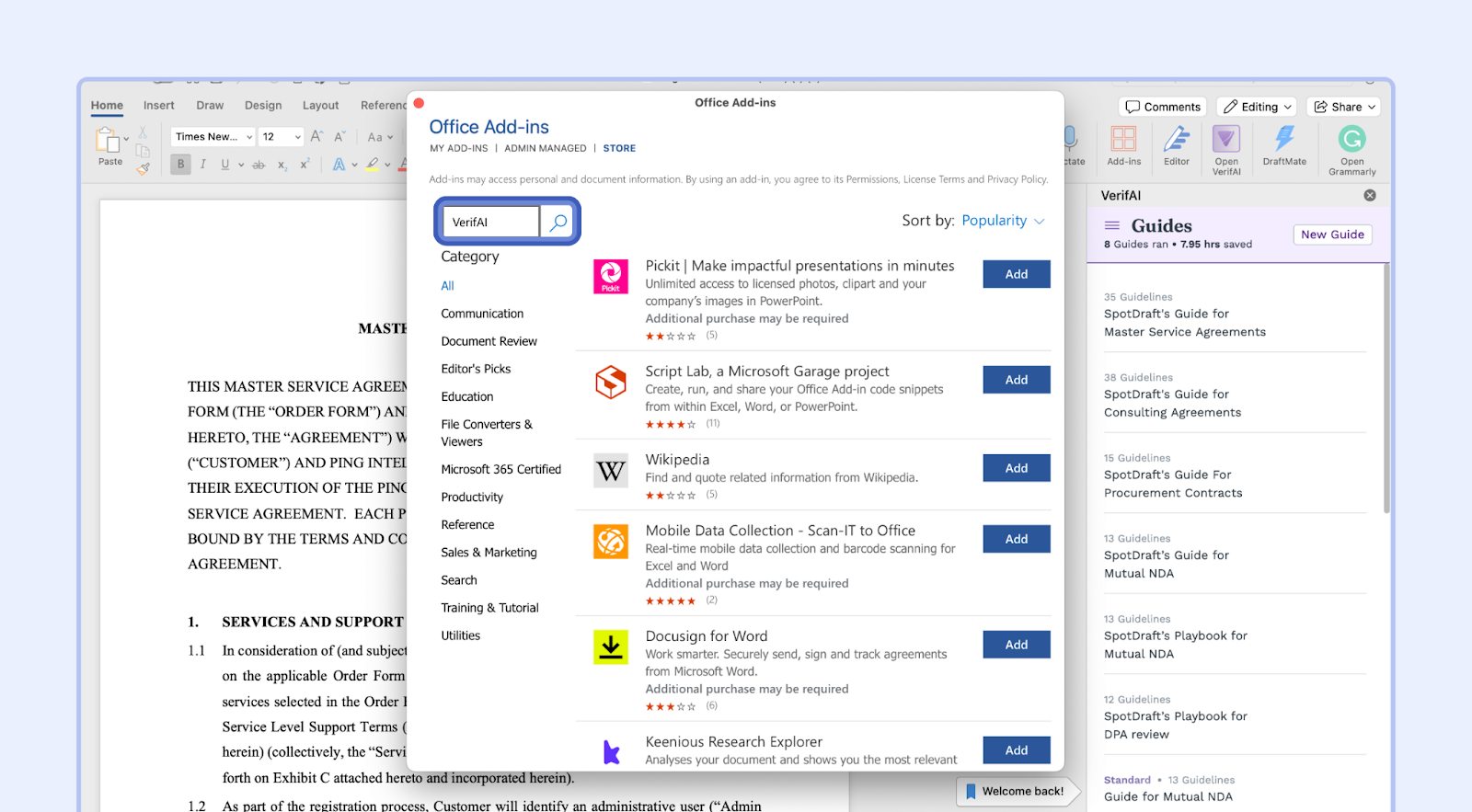The height and width of the screenshot is (812, 1472).
Task: Click the VerifAI search input field
Action: (491, 222)
